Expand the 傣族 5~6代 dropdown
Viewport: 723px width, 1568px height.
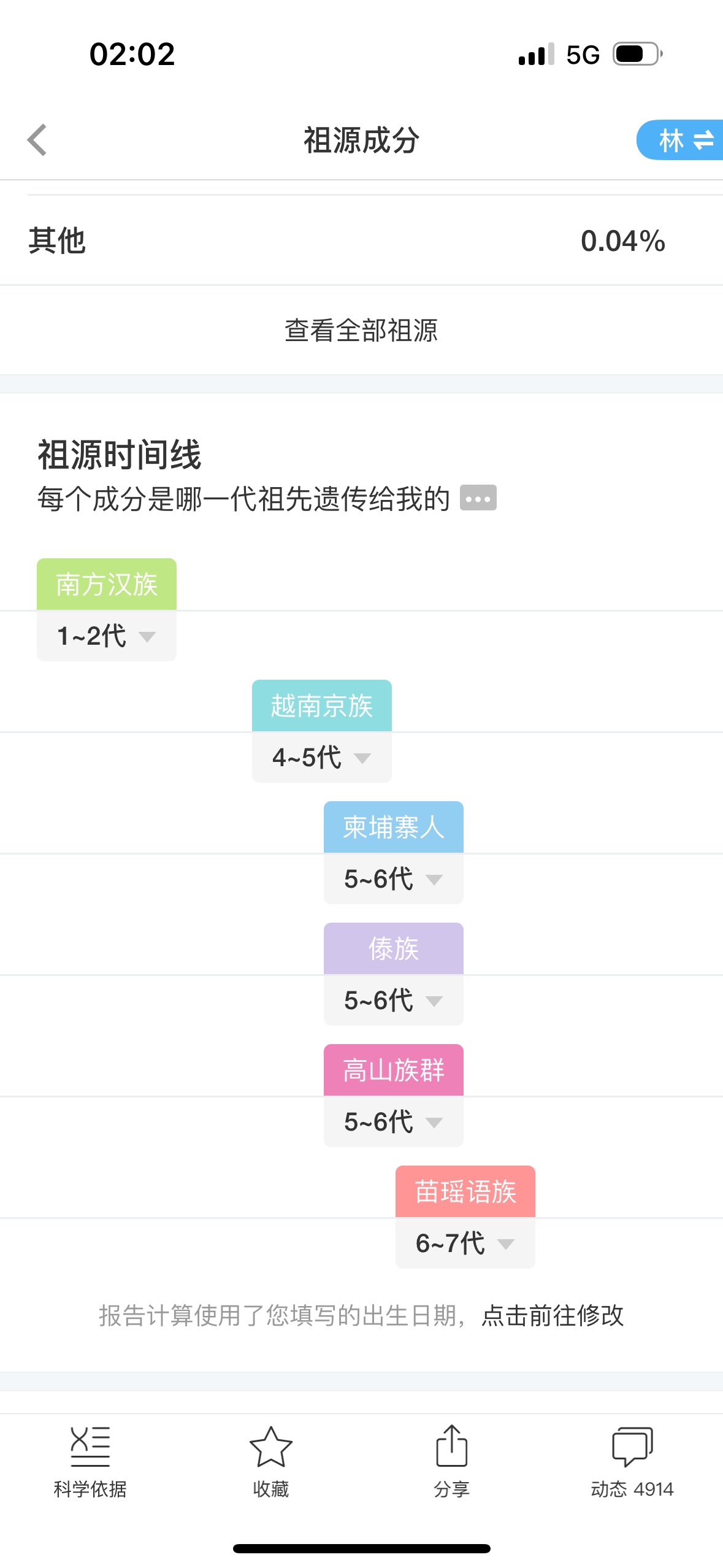pyautogui.click(x=394, y=1000)
